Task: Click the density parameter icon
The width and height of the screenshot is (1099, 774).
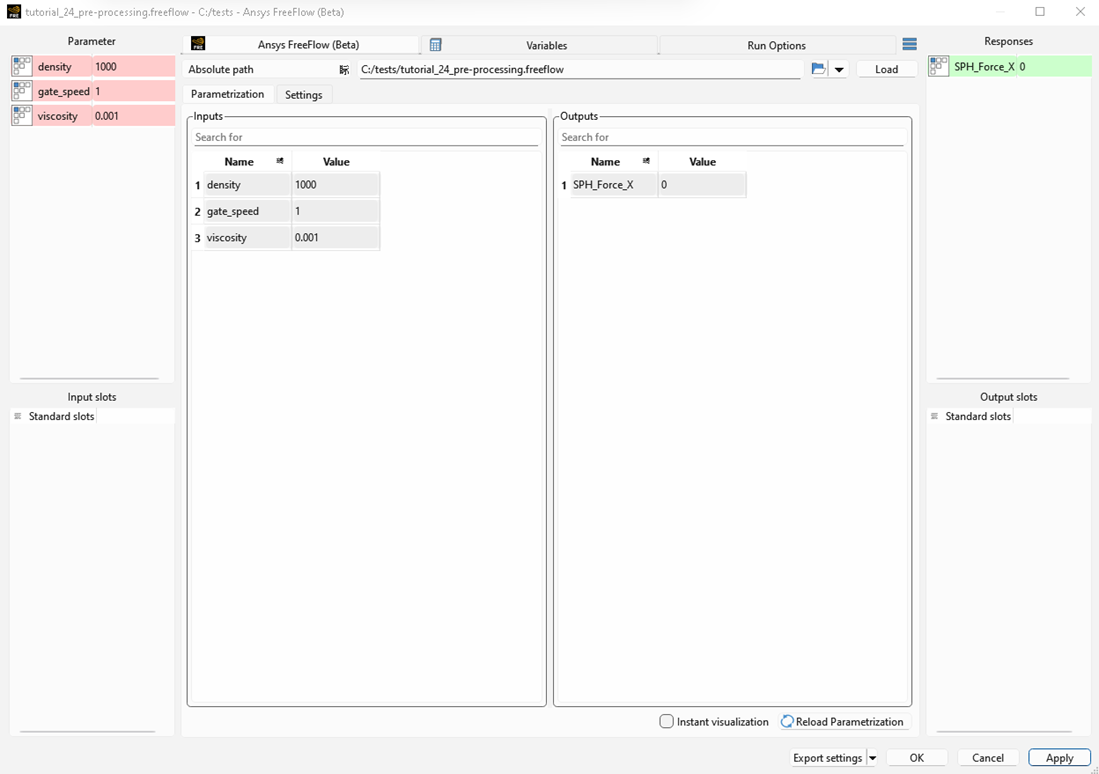Action: (22, 66)
